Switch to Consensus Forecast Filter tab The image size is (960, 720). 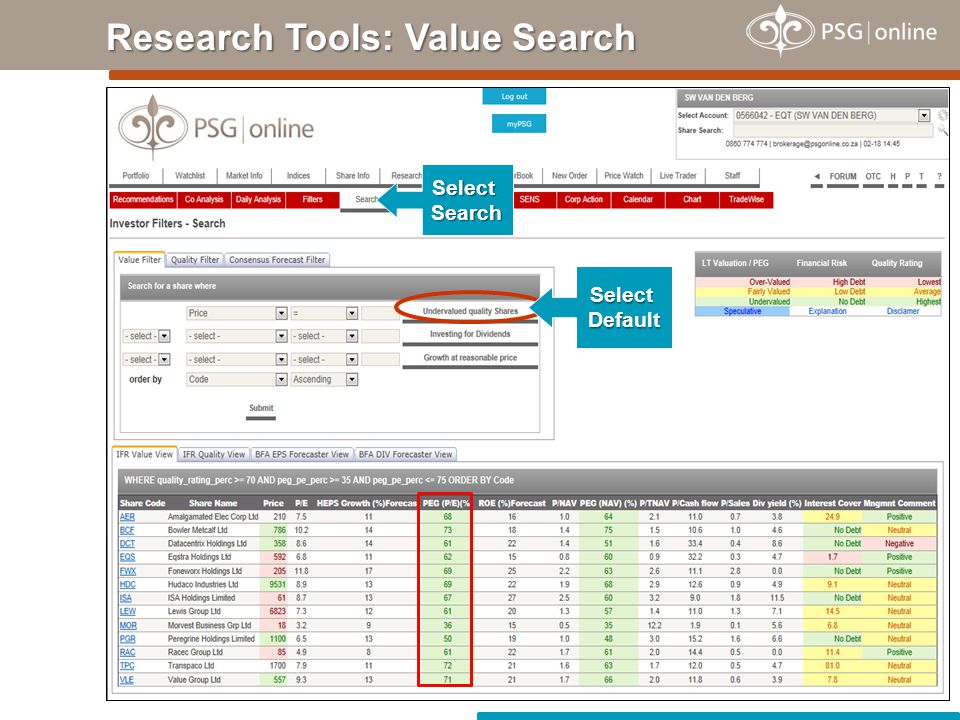tap(277, 260)
